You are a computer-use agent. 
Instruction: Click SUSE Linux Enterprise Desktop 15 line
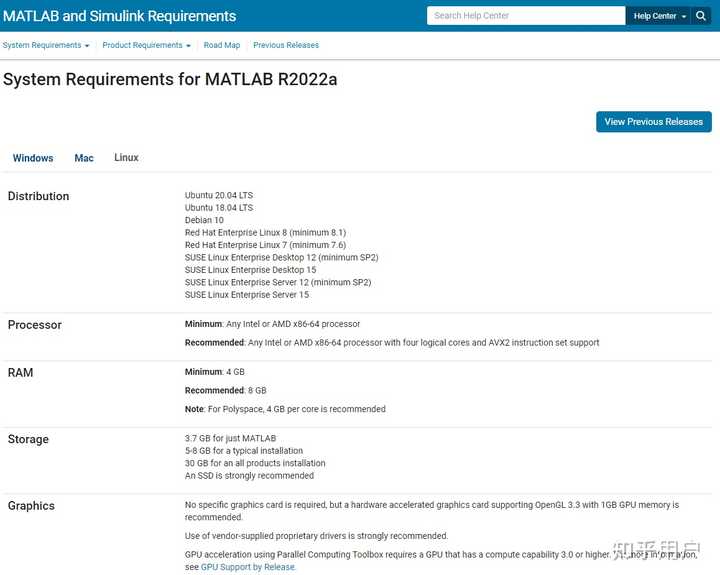click(x=251, y=270)
